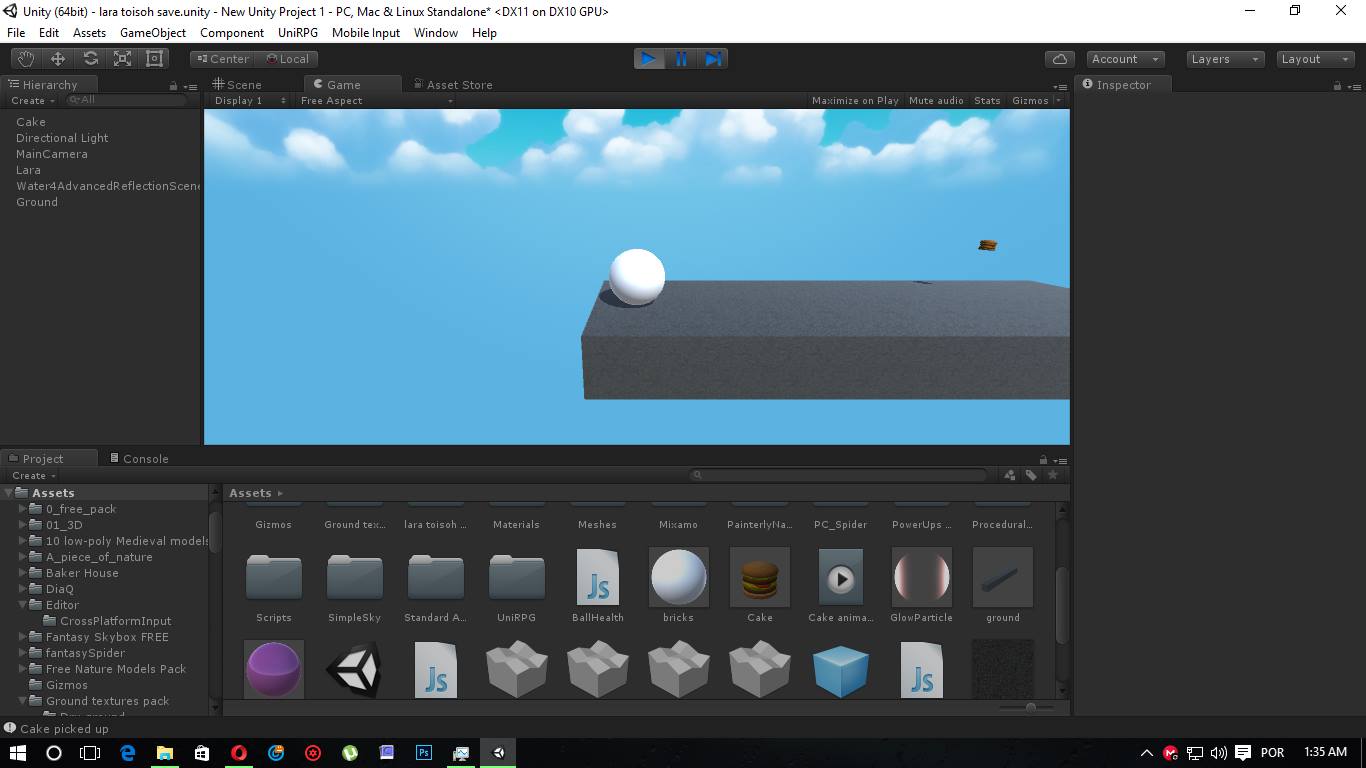Select Cake in Hierarchy
Screen dimensions: 1366x768
pyautogui.click(x=31, y=122)
